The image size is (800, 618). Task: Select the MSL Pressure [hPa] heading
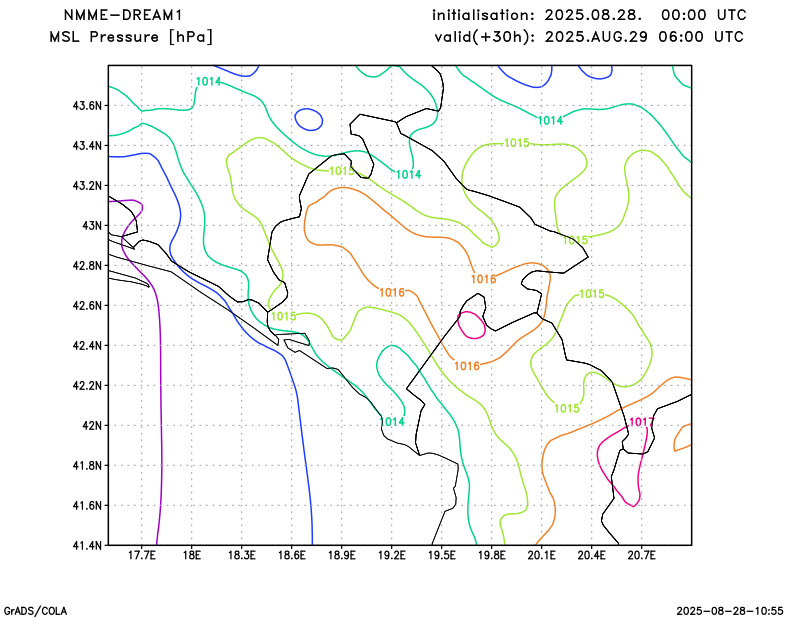tap(131, 37)
